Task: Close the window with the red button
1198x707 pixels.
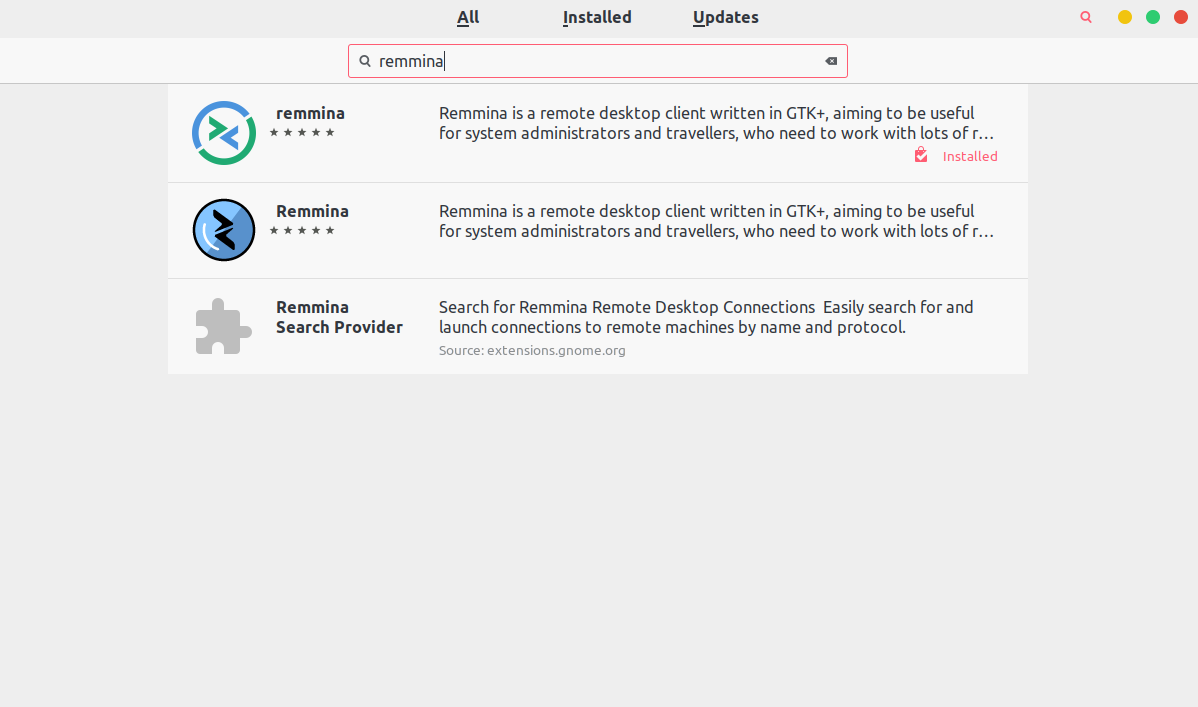Action: point(1181,17)
